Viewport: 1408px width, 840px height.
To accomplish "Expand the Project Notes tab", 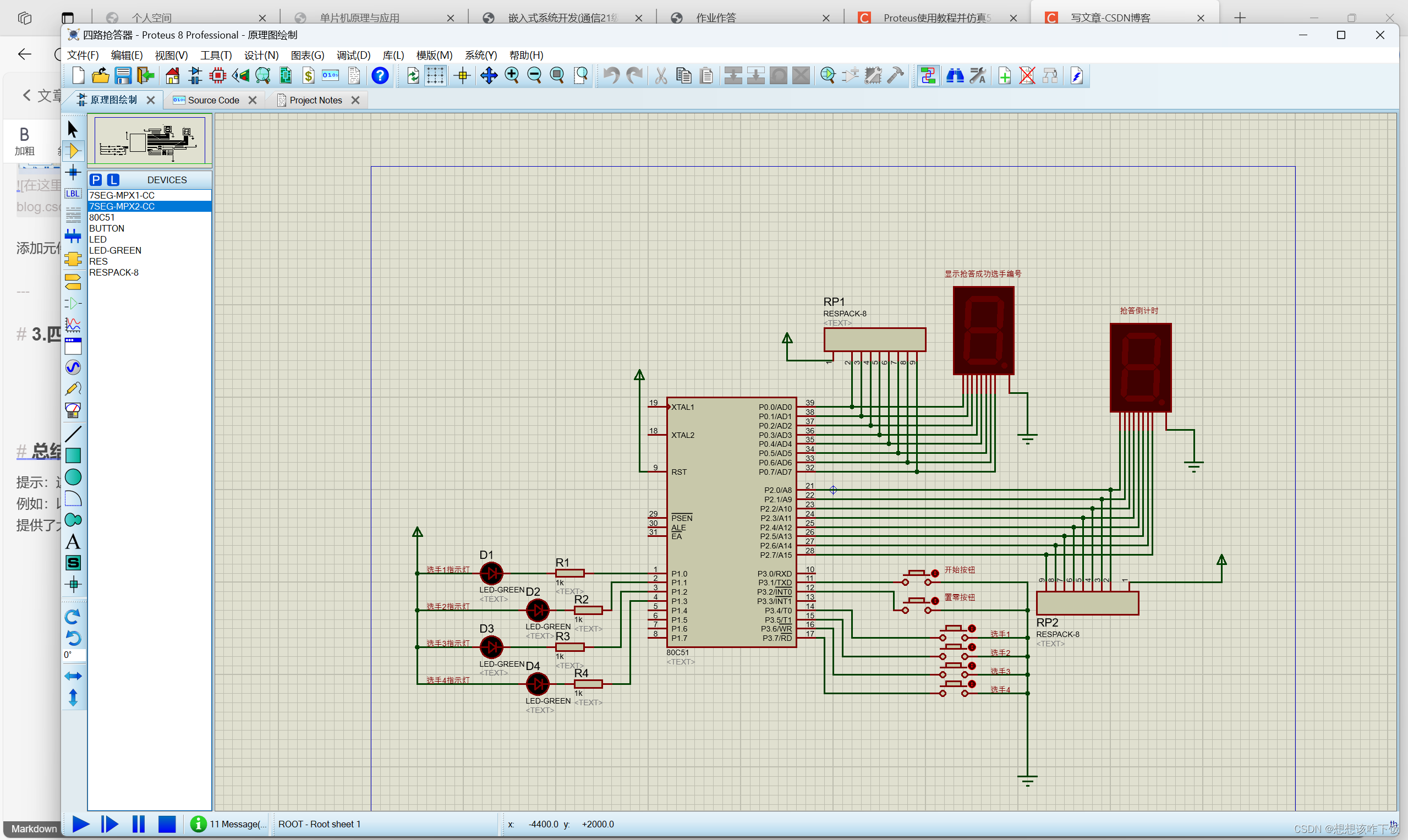I will coord(314,99).
